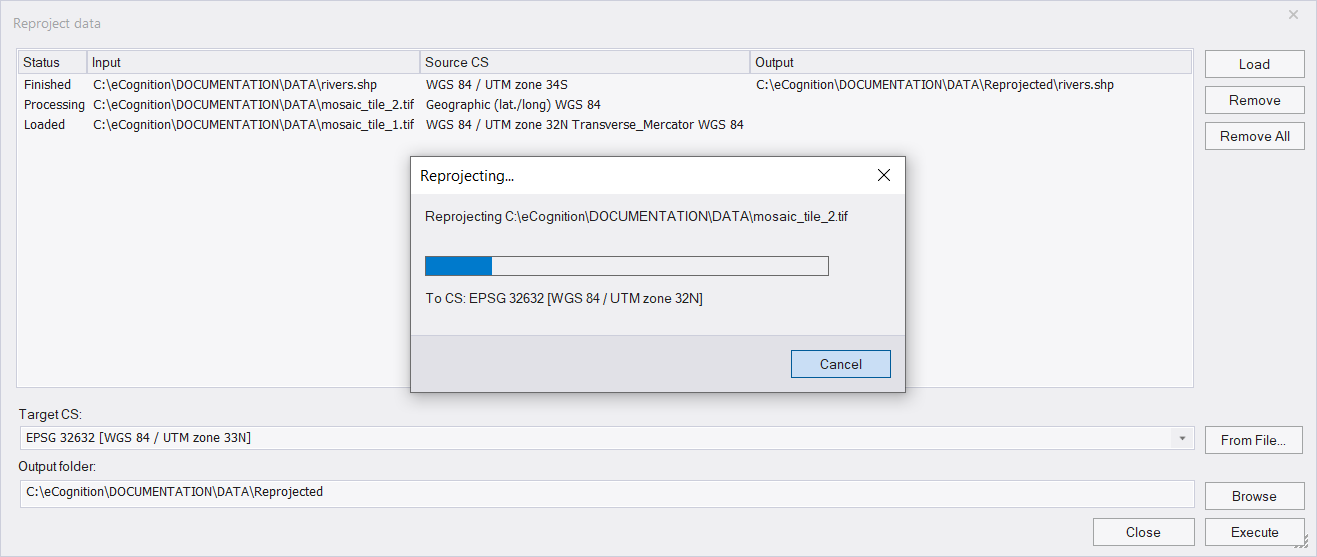1317x557 pixels.
Task: Close the Reproject data window
Action: coord(1293,15)
